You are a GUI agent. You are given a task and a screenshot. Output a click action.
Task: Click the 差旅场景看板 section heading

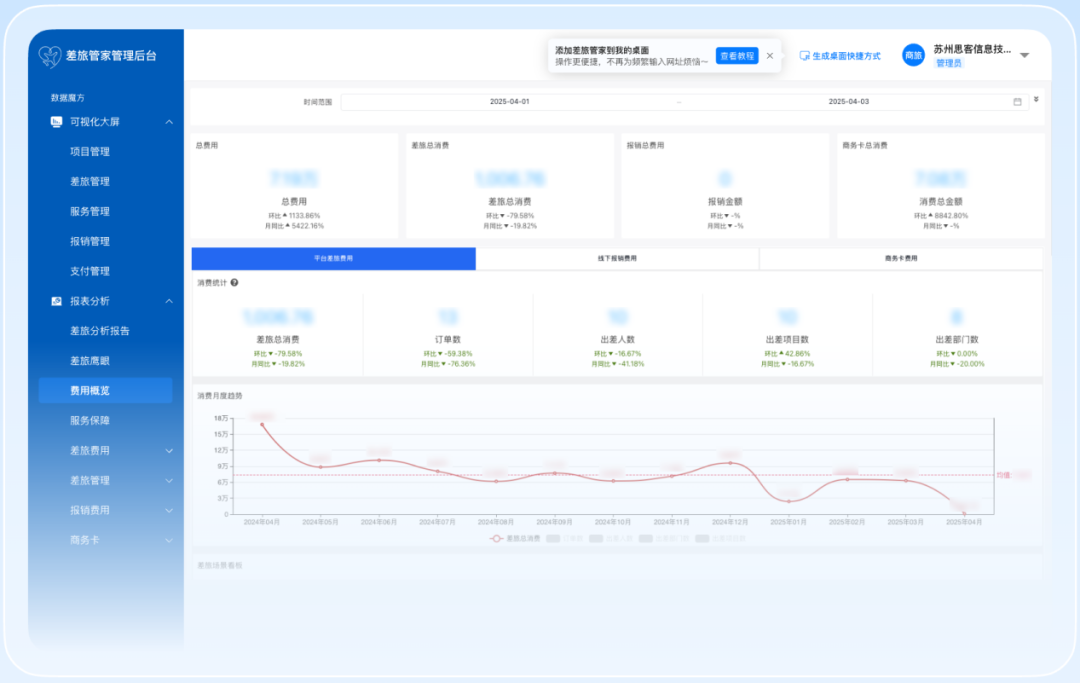(220, 565)
